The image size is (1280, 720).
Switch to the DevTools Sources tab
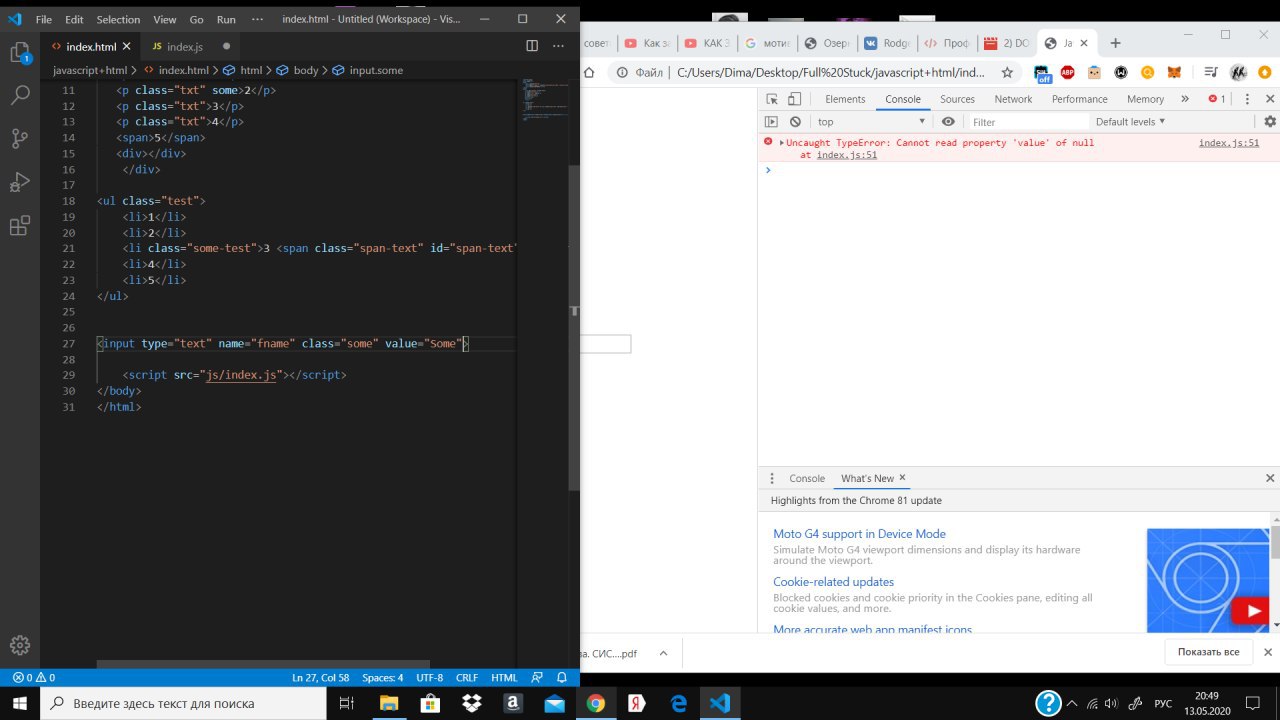pyautogui.click(x=957, y=99)
